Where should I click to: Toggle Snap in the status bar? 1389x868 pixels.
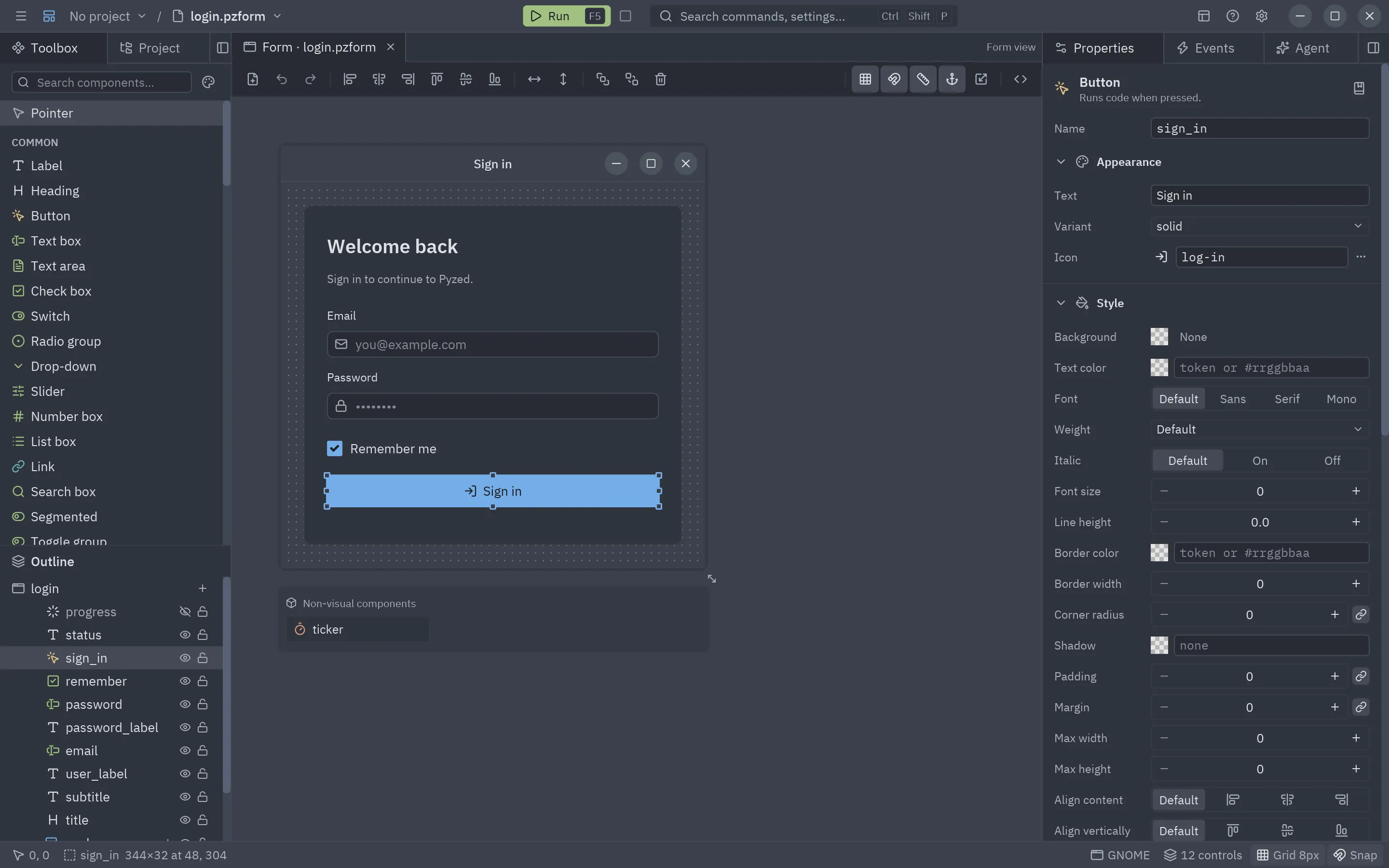tap(1355, 855)
